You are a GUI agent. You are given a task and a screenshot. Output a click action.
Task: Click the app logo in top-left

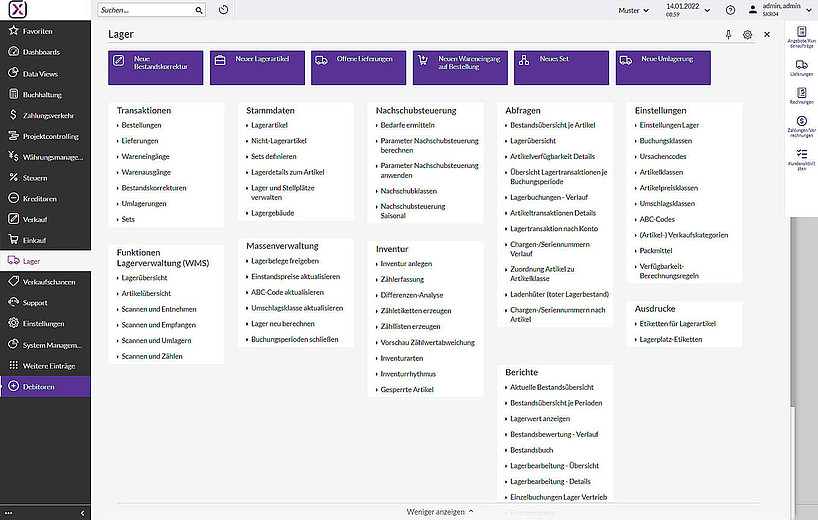tap(18, 9)
